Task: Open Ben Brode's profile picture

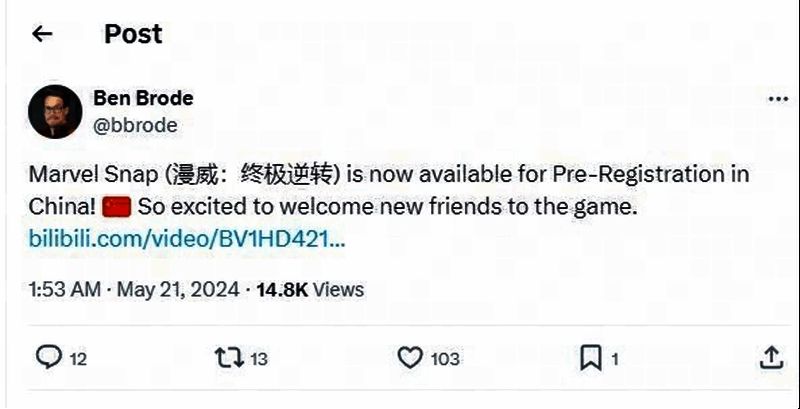Action: point(55,112)
